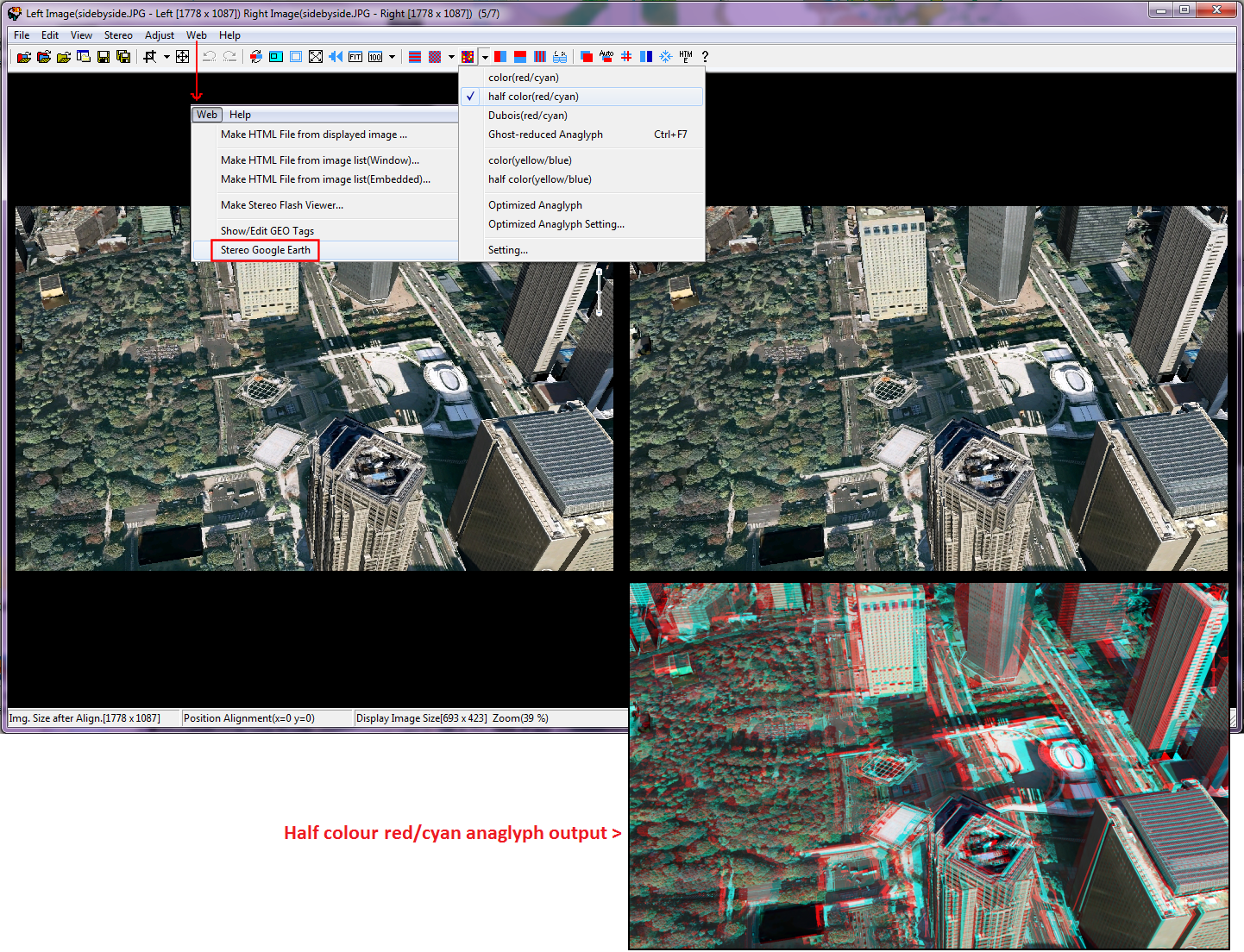Screen dimensions: 1244x952
Task: Toggle the red grid overlay icon
Action: click(626, 57)
